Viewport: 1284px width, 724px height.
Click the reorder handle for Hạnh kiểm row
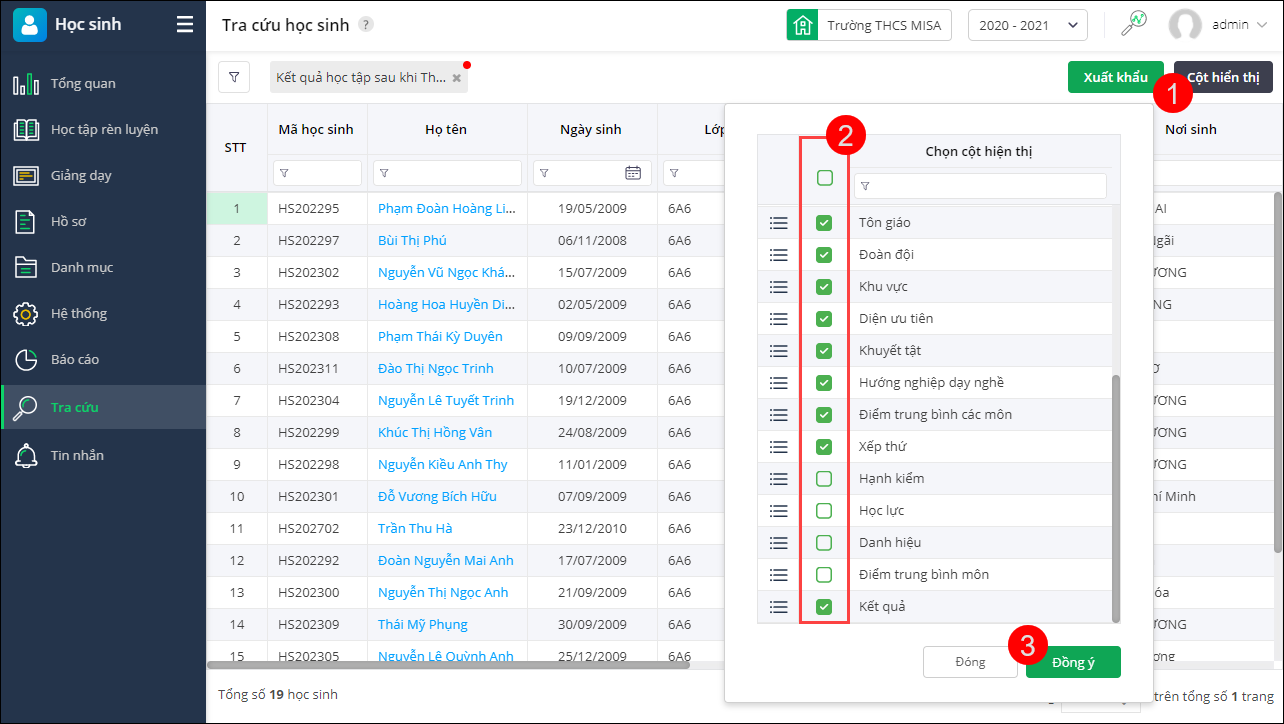pos(779,479)
